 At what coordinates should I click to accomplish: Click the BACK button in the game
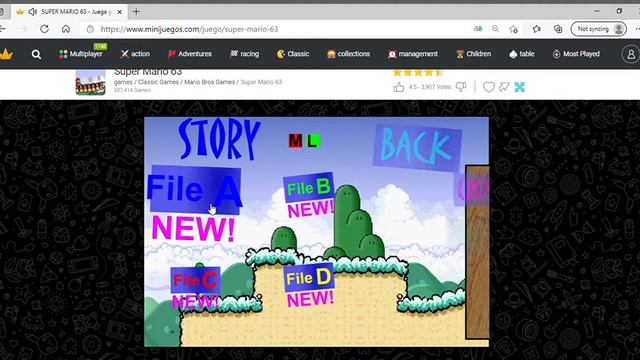(x=417, y=148)
